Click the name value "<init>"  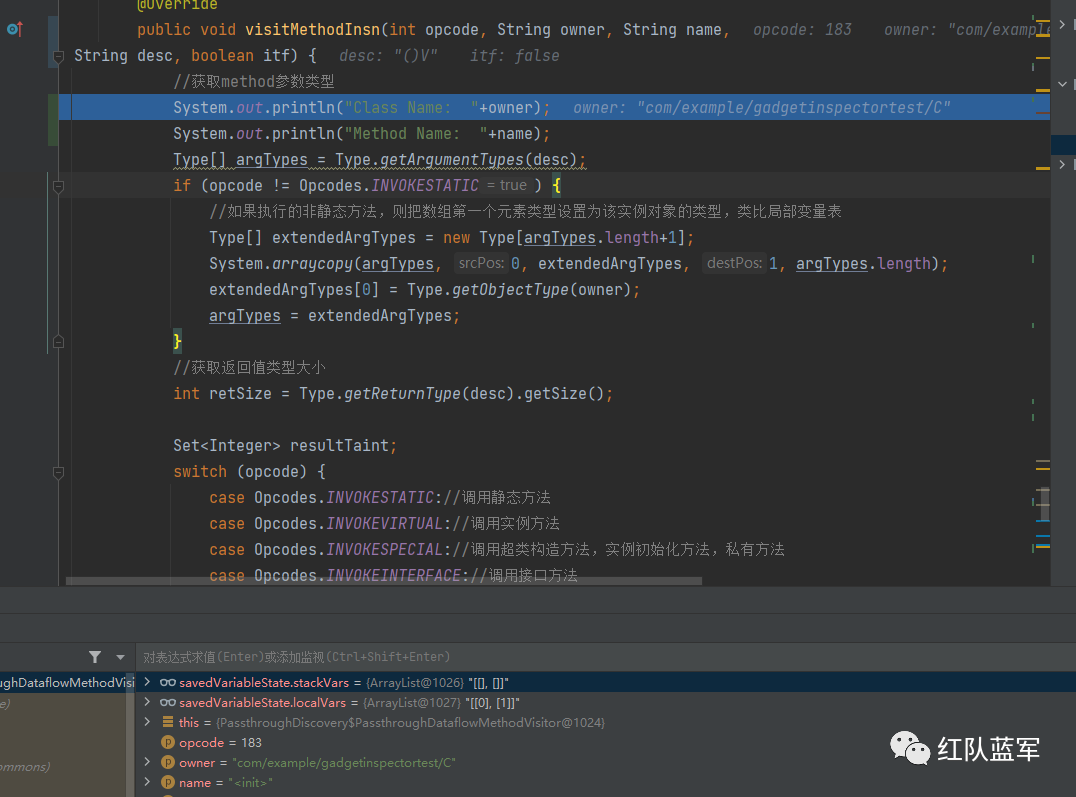tap(250, 783)
